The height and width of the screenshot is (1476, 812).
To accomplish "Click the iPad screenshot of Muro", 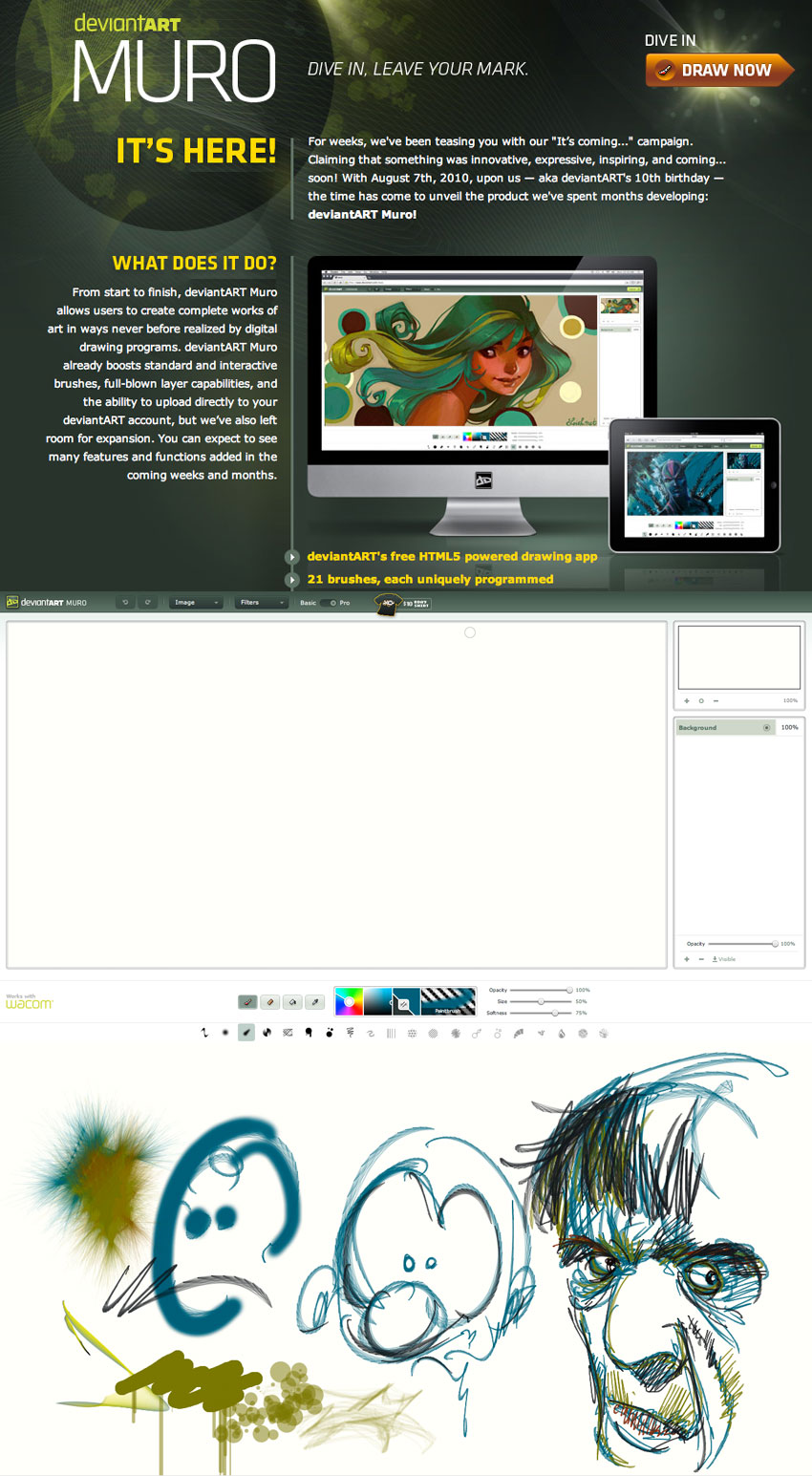I will point(694,485).
